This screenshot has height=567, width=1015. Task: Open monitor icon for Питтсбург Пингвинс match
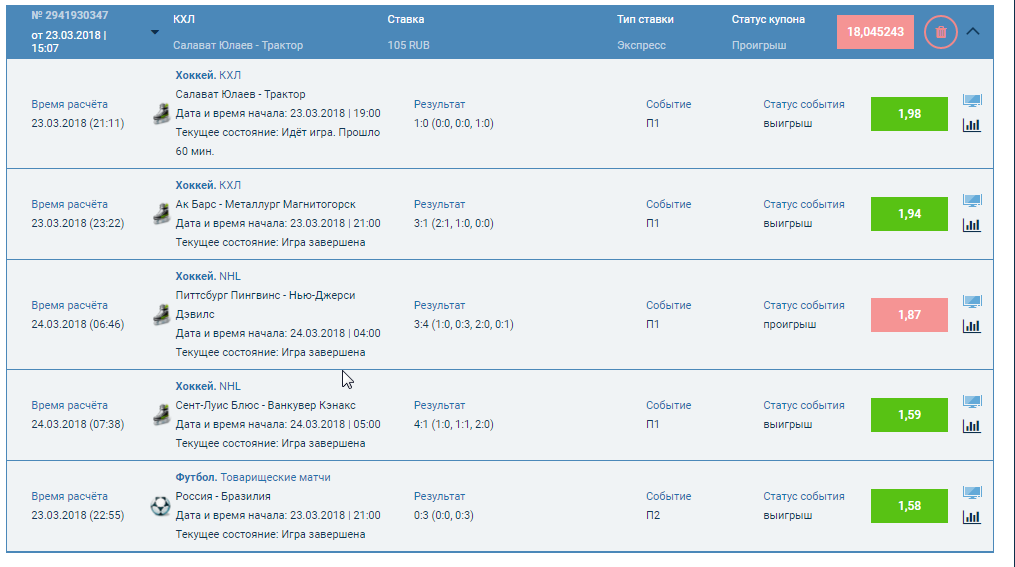[971, 301]
